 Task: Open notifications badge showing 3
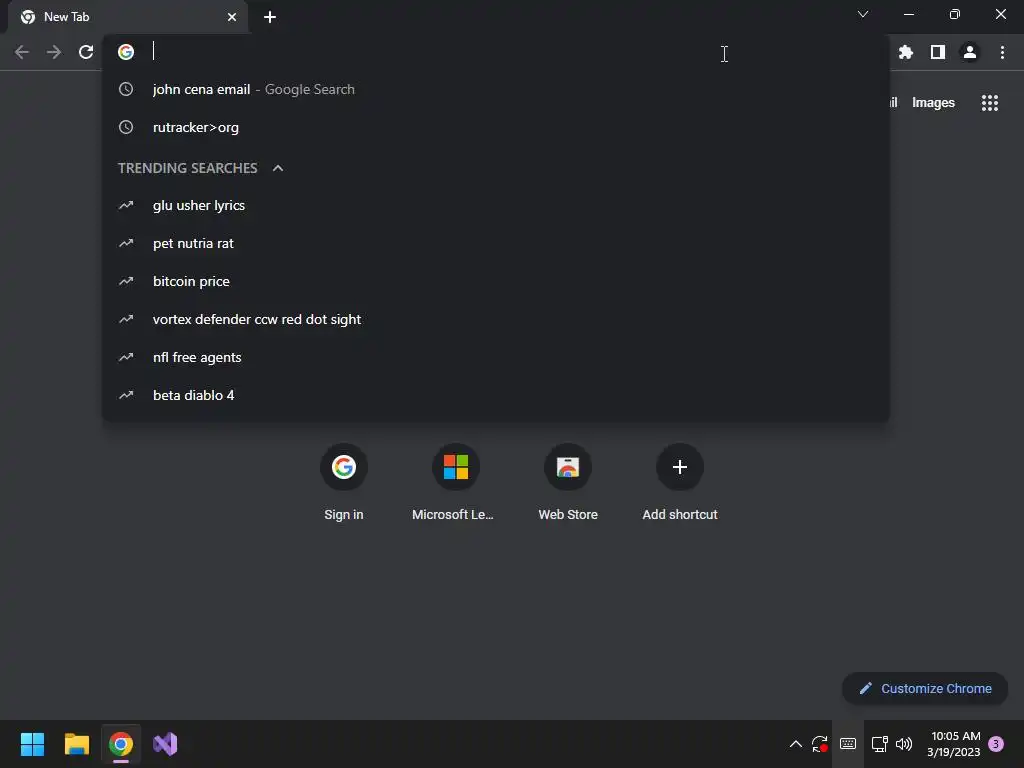point(996,744)
